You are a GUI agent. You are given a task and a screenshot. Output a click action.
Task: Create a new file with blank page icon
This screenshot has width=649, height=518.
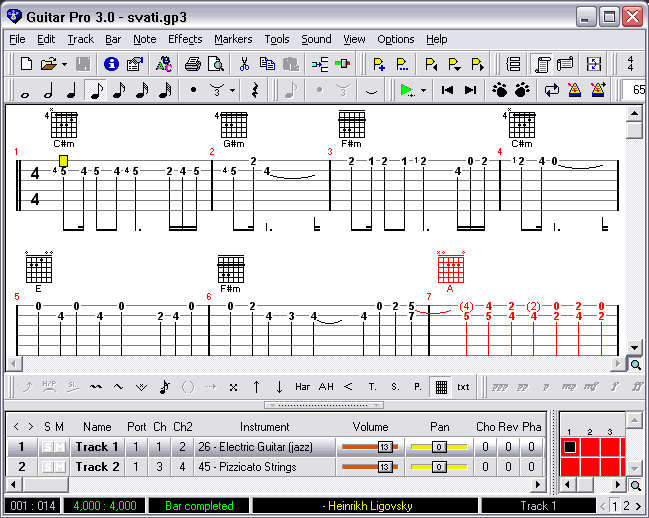click(26, 65)
